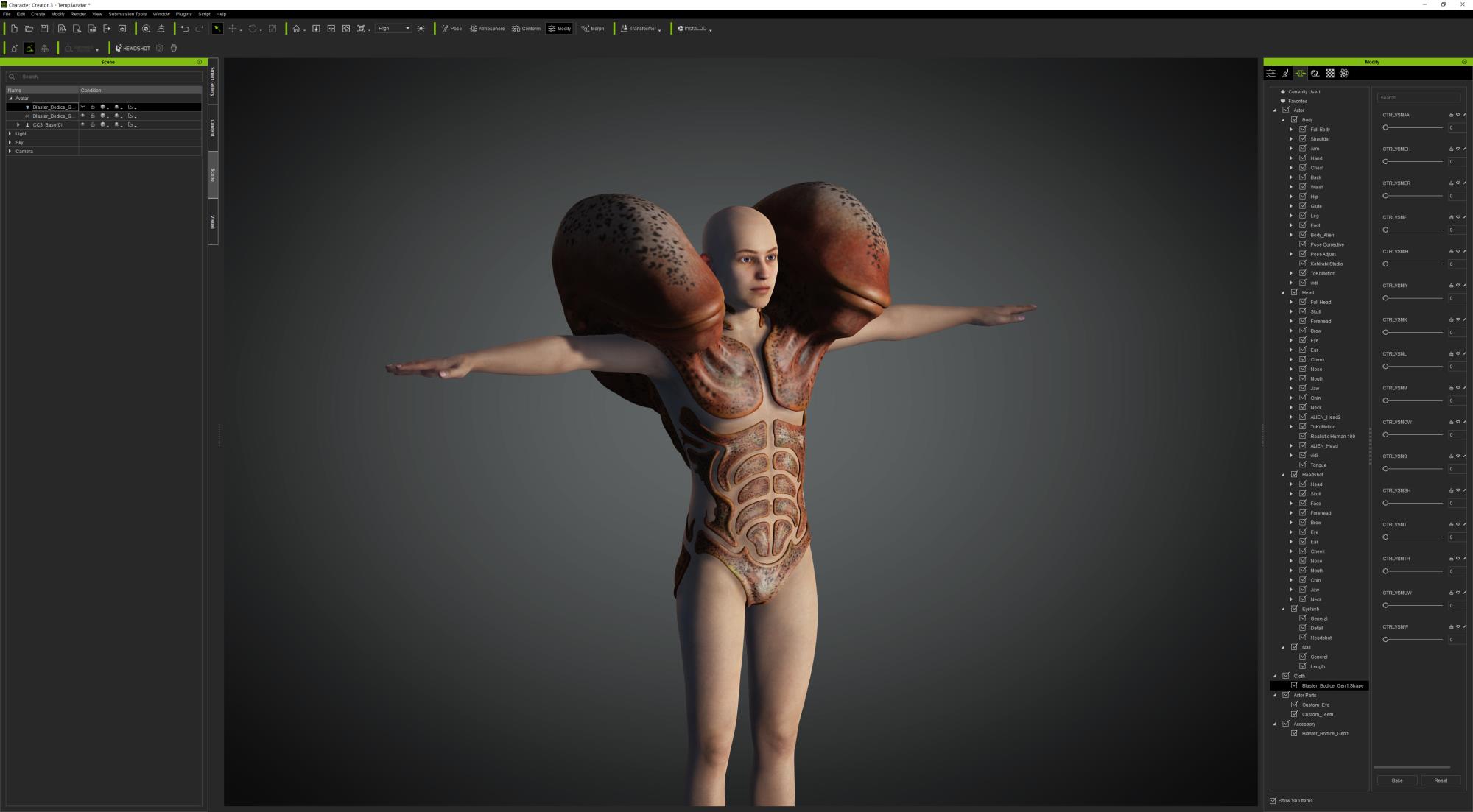Click the sun lighting icon beside quality dropdown
Viewport: 1473px width, 812px height.
coord(421,29)
